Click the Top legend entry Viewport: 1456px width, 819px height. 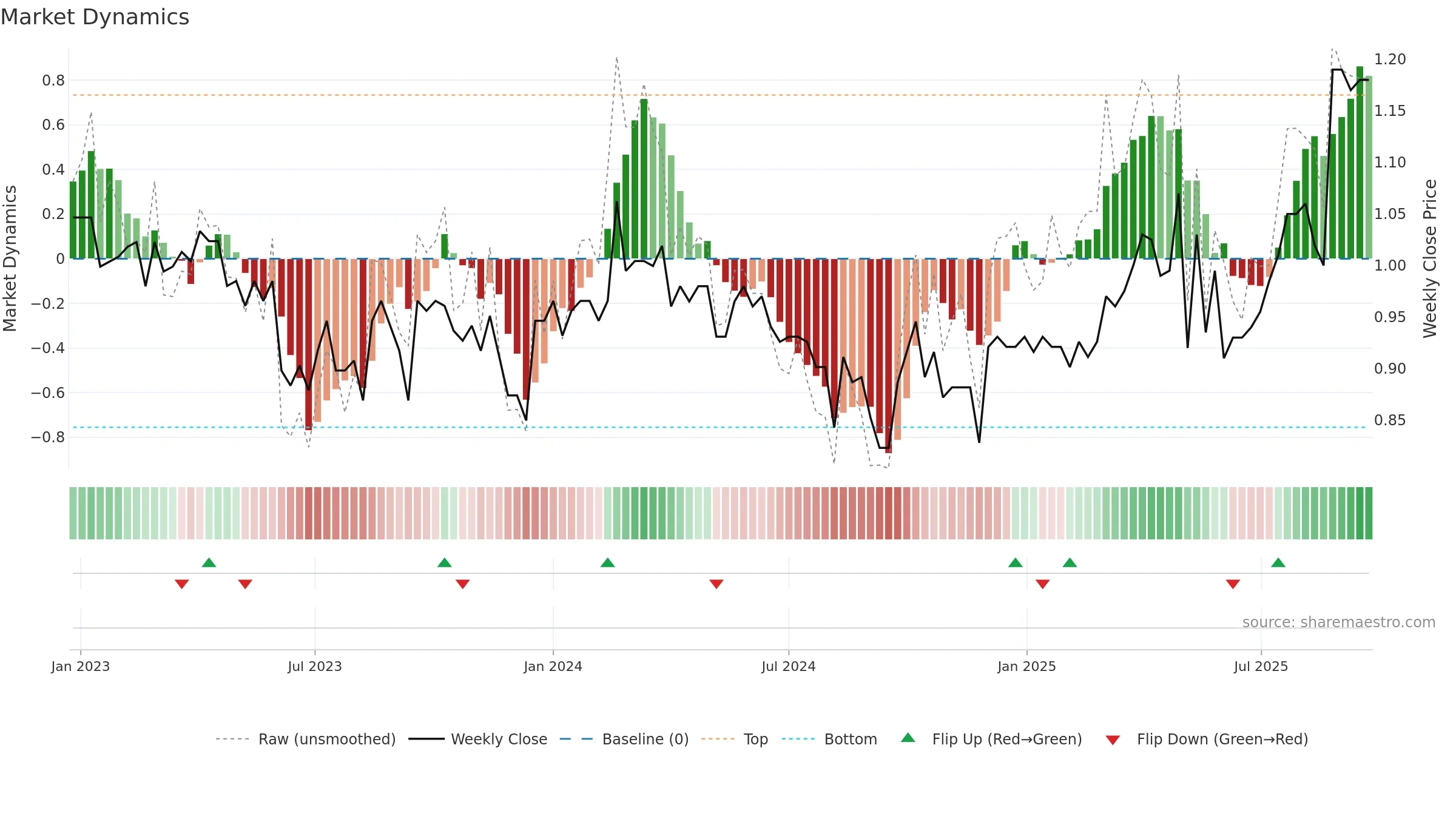pos(735,739)
